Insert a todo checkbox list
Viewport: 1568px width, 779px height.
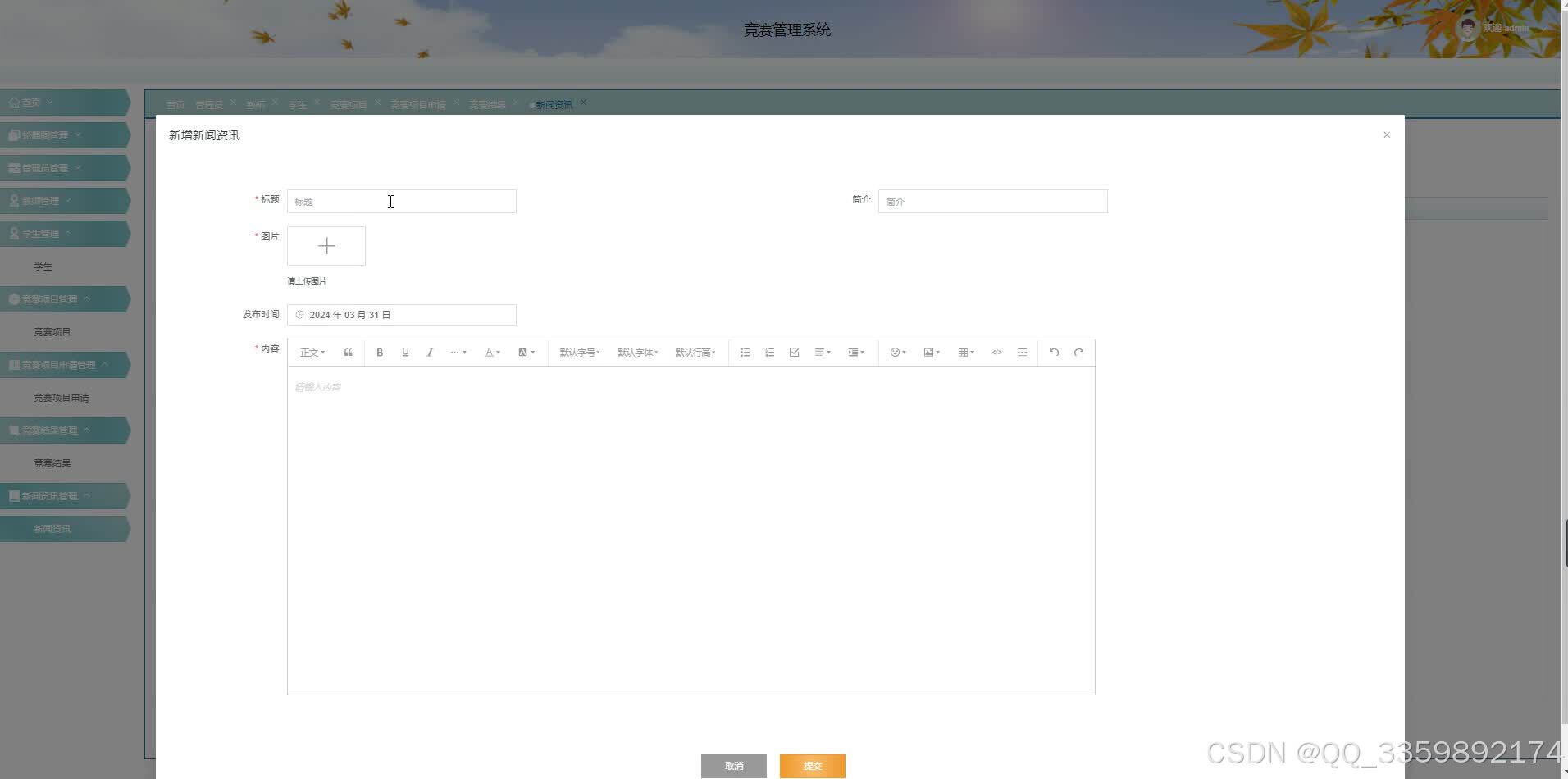[x=794, y=353]
